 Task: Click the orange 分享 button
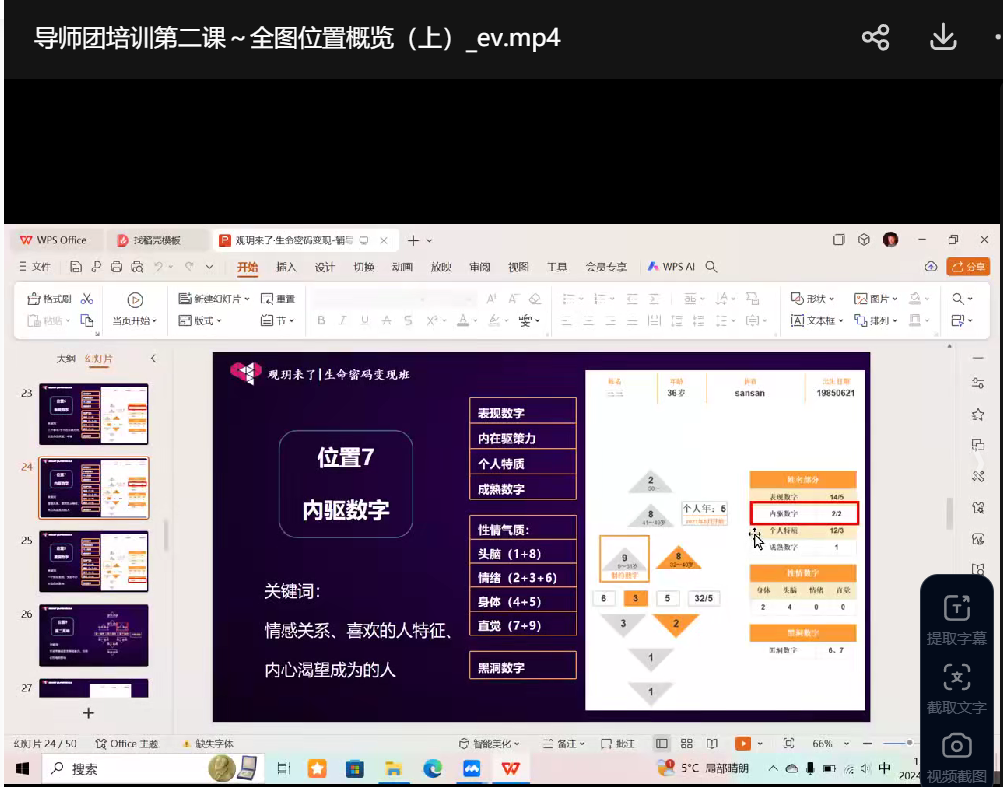[x=967, y=267]
